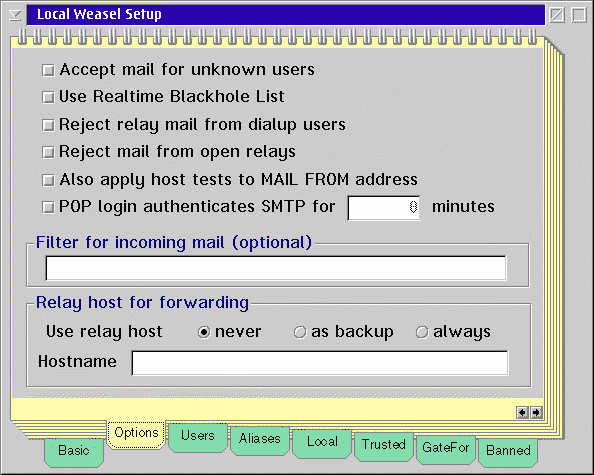Click the minimize window icon
The width and height of the screenshot is (594, 475).
[x=557, y=15]
